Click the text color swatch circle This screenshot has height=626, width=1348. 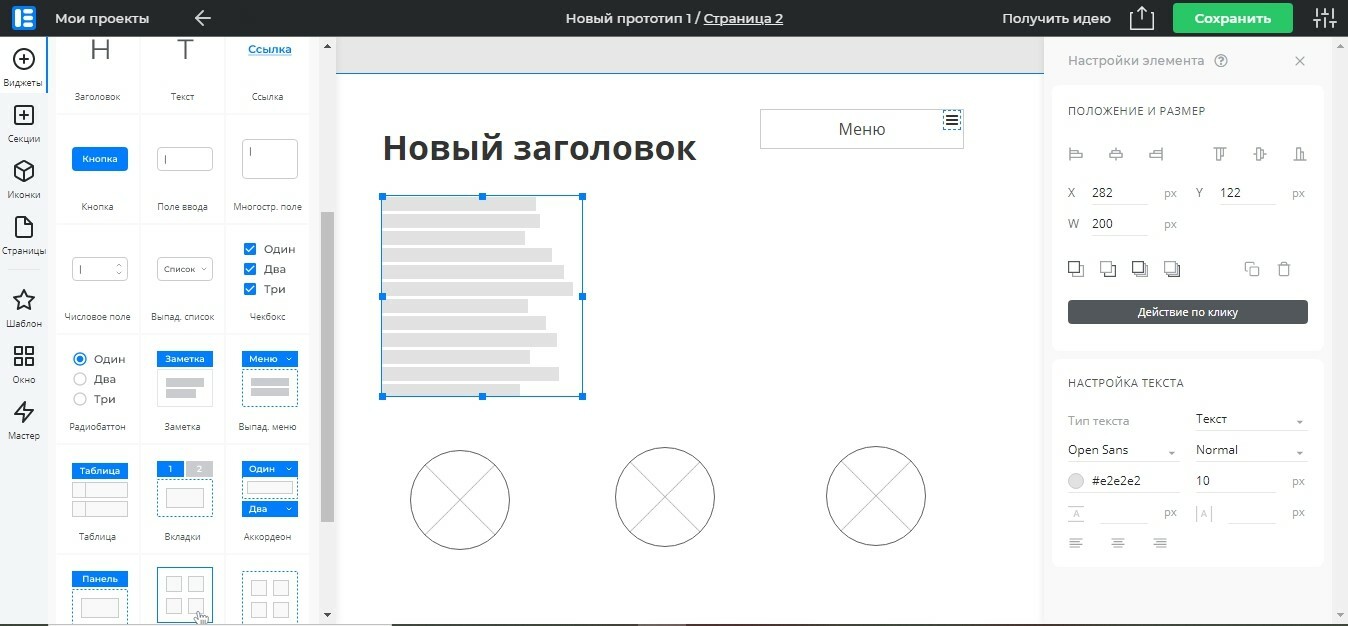click(1076, 481)
